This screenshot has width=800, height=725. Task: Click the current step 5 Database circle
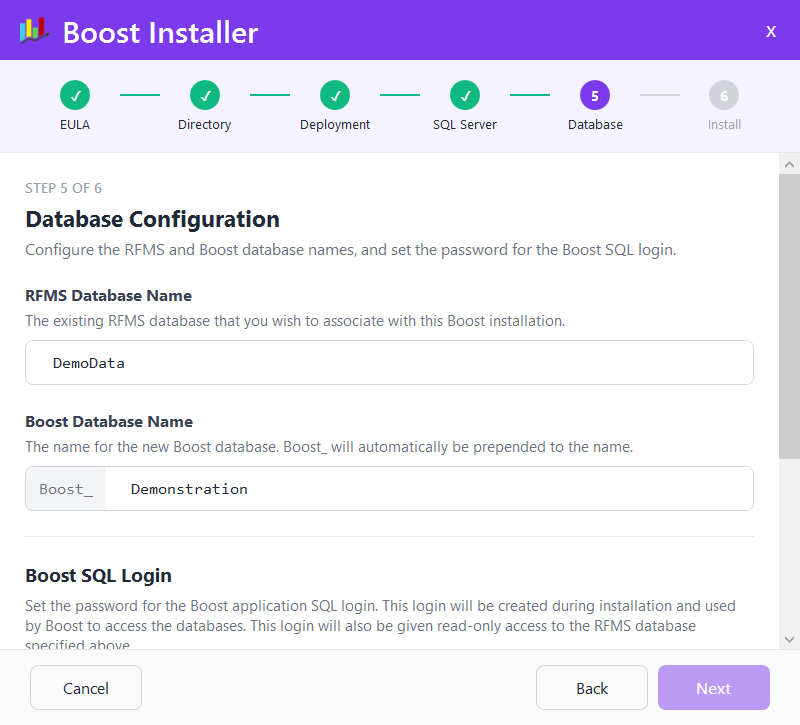coord(595,95)
